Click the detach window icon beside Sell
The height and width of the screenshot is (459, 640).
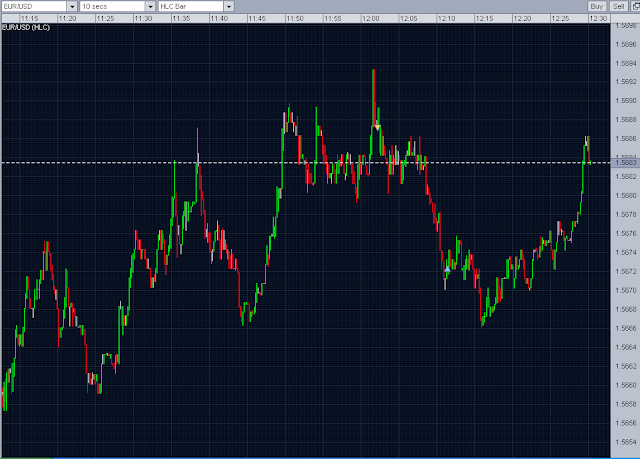[636, 7]
